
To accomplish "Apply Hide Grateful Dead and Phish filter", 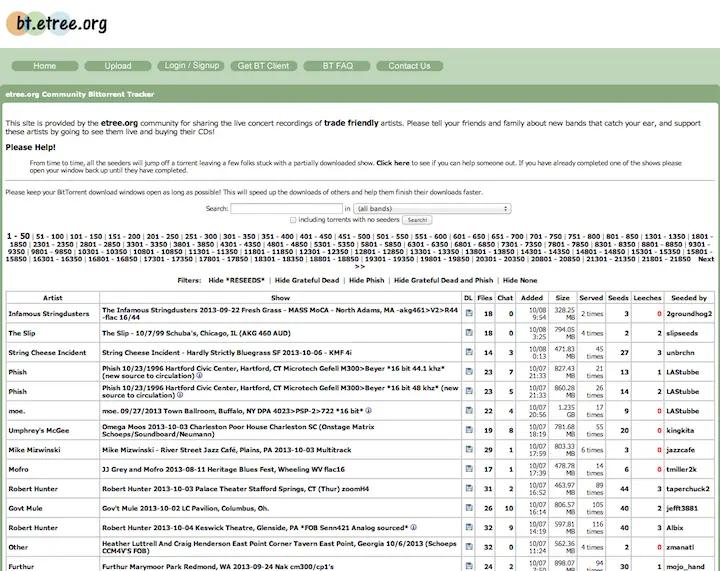I will coord(444,280).
